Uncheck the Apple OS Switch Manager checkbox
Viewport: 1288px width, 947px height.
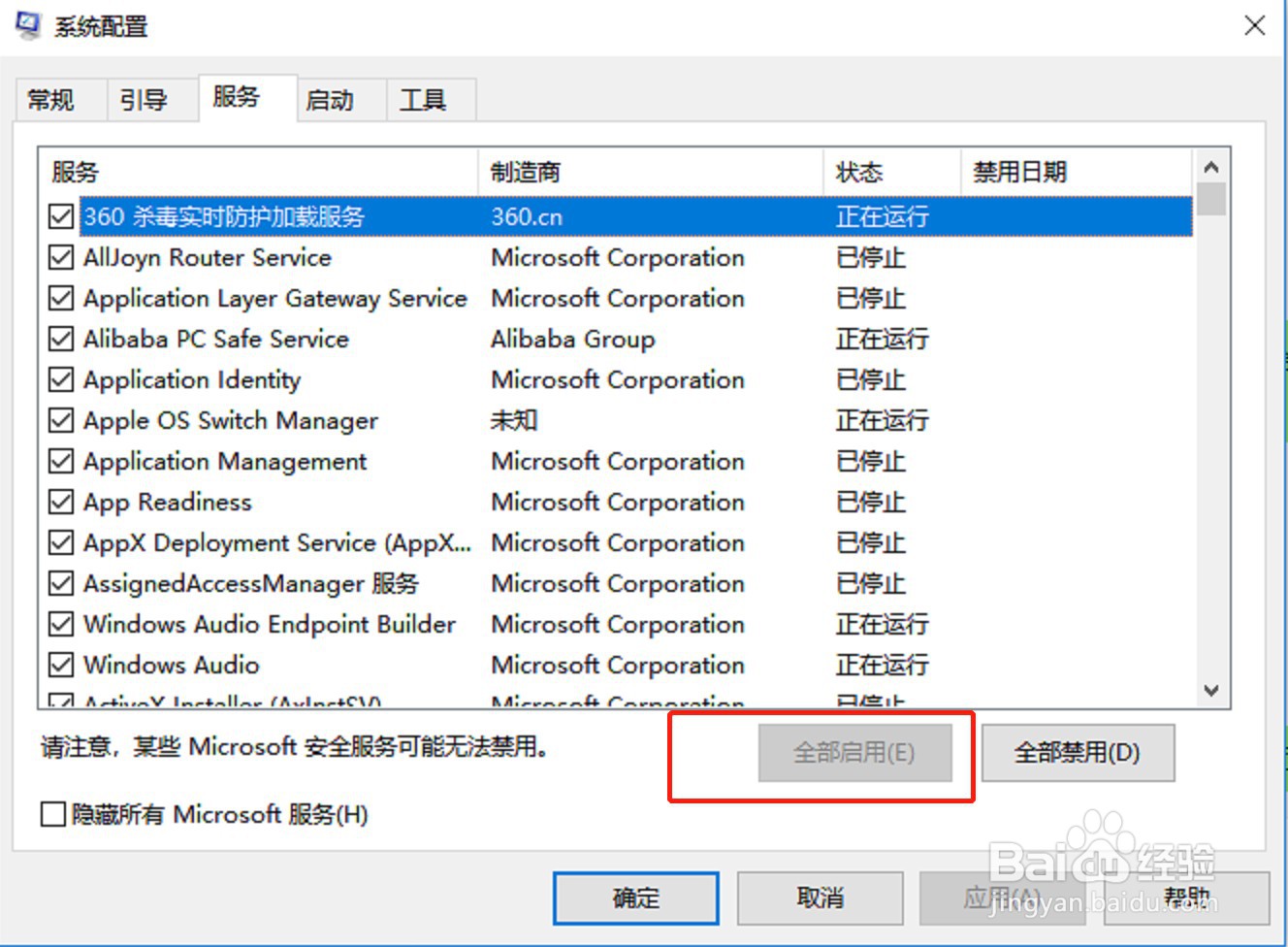click(60, 420)
